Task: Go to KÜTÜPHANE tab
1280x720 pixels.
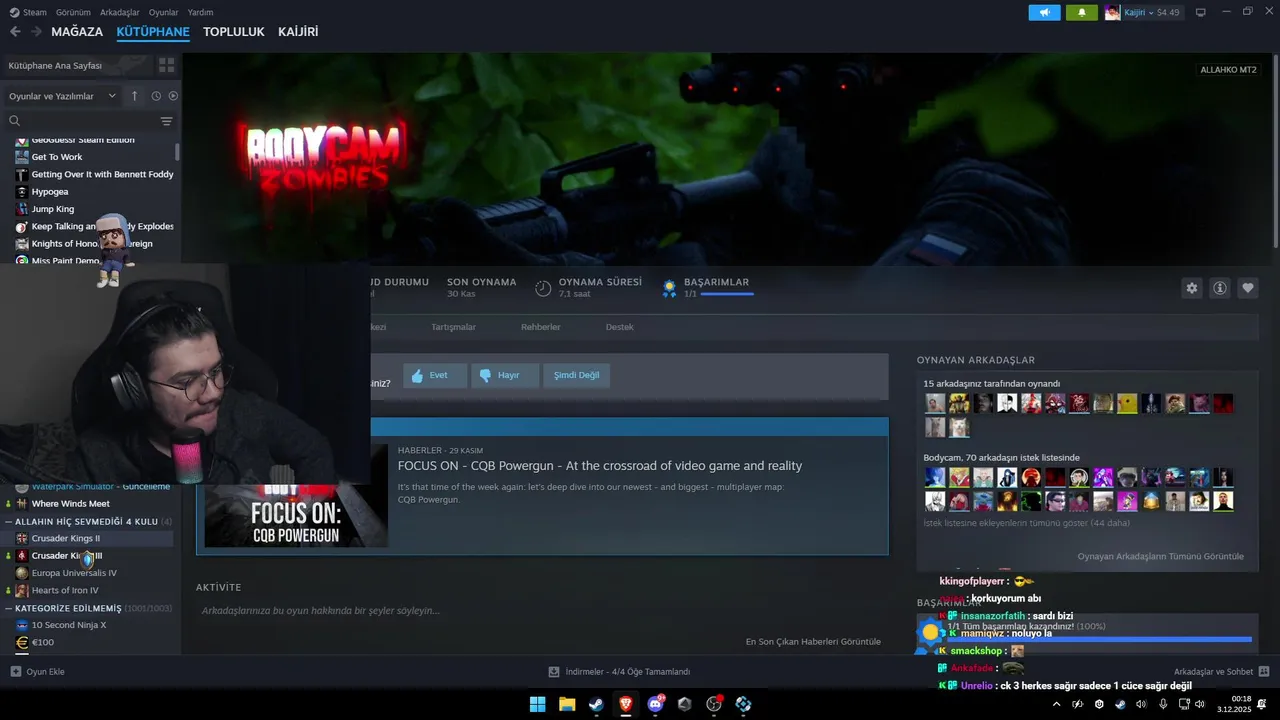Action: (153, 32)
